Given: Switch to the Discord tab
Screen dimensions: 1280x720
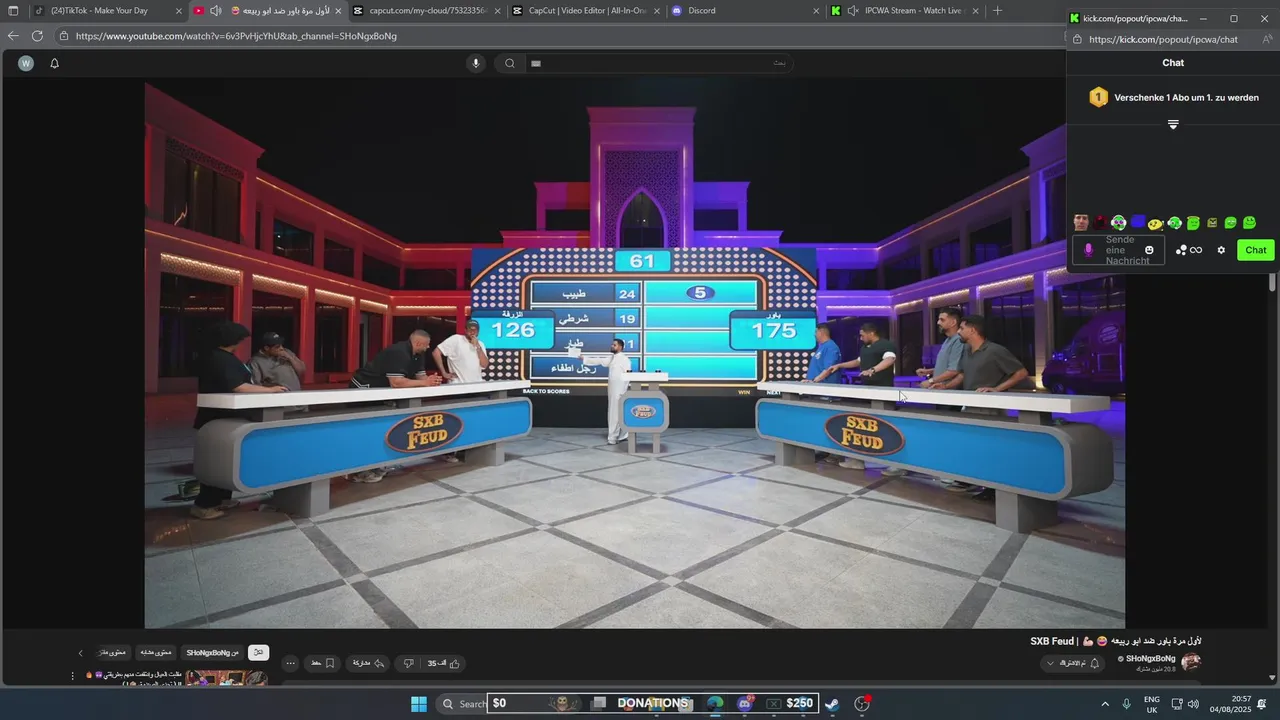Looking at the screenshot, I should pos(745,11).
